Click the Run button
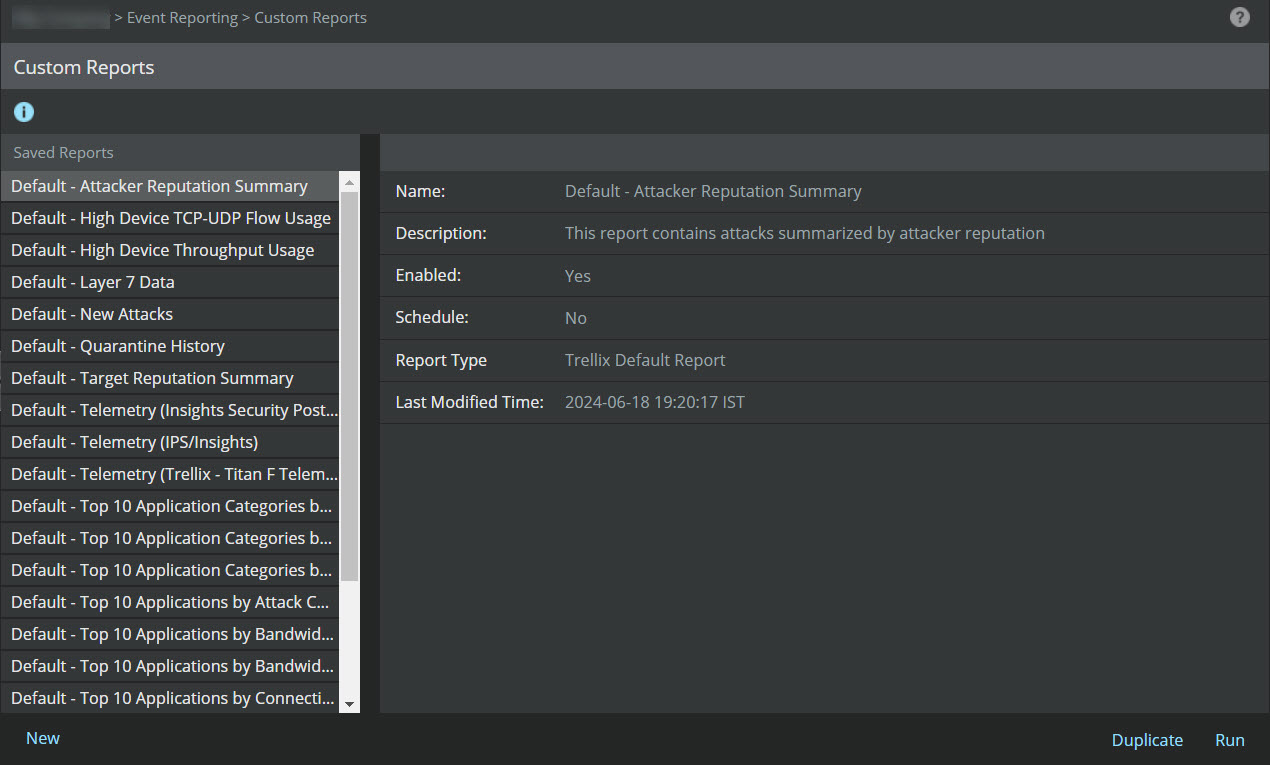 pyautogui.click(x=1230, y=740)
